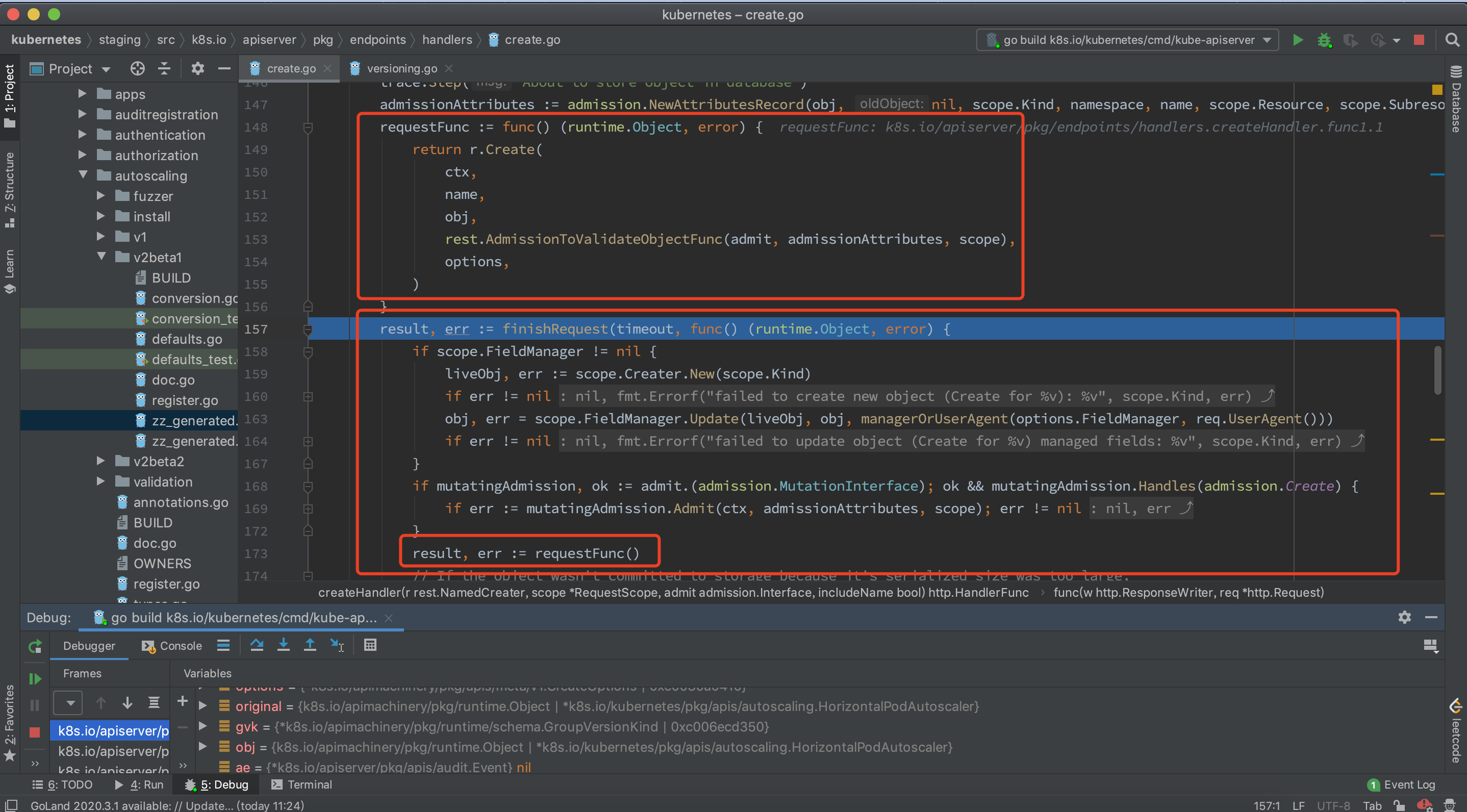Collapse the autoscaling folder
This screenshot has width=1467, height=812.
pos(83,175)
